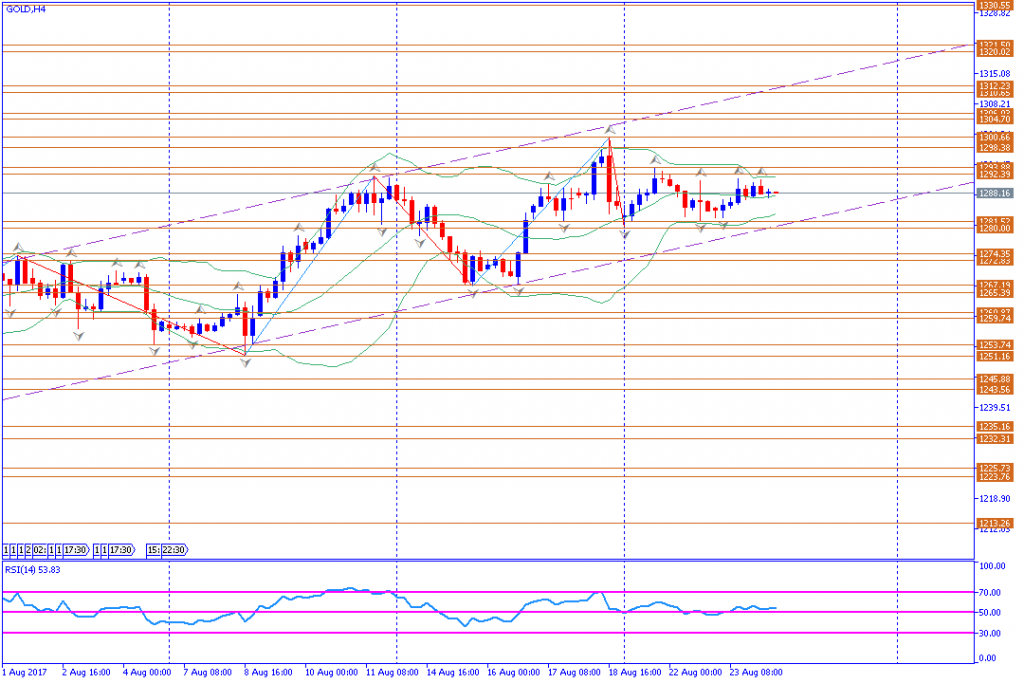The image size is (1024, 683).
Task: Open the 22:30 news event marker
Action: (x=174, y=550)
